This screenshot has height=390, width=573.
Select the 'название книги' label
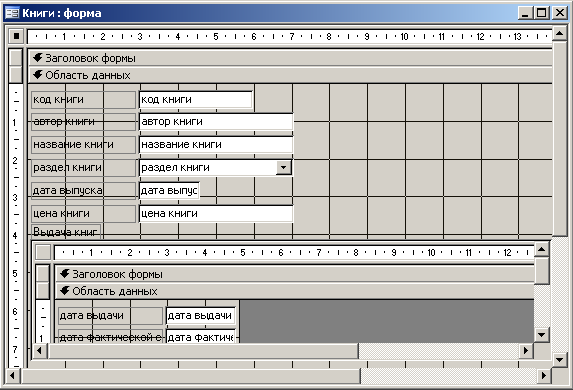coord(83,145)
